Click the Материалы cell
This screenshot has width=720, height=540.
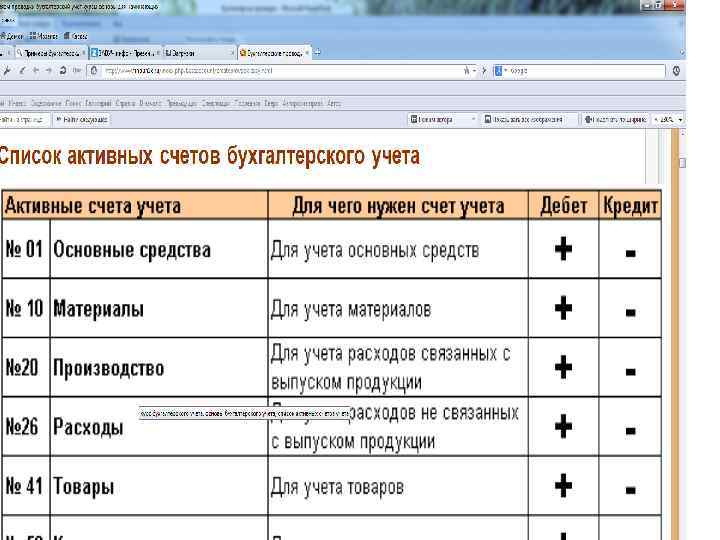159,308
